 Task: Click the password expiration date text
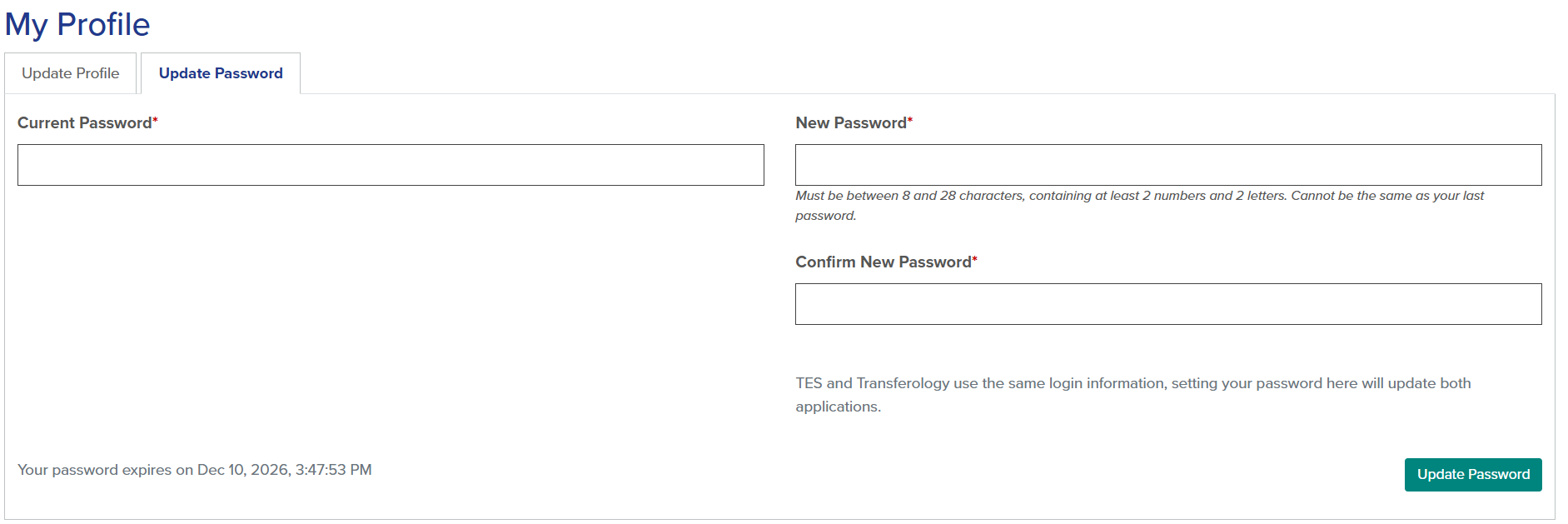click(196, 469)
